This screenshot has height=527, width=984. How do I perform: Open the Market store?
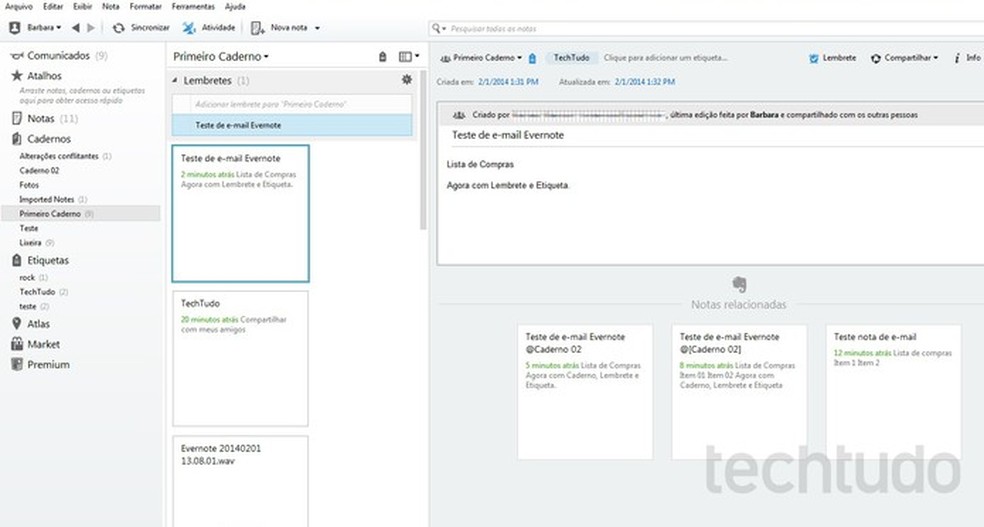[x=35, y=344]
